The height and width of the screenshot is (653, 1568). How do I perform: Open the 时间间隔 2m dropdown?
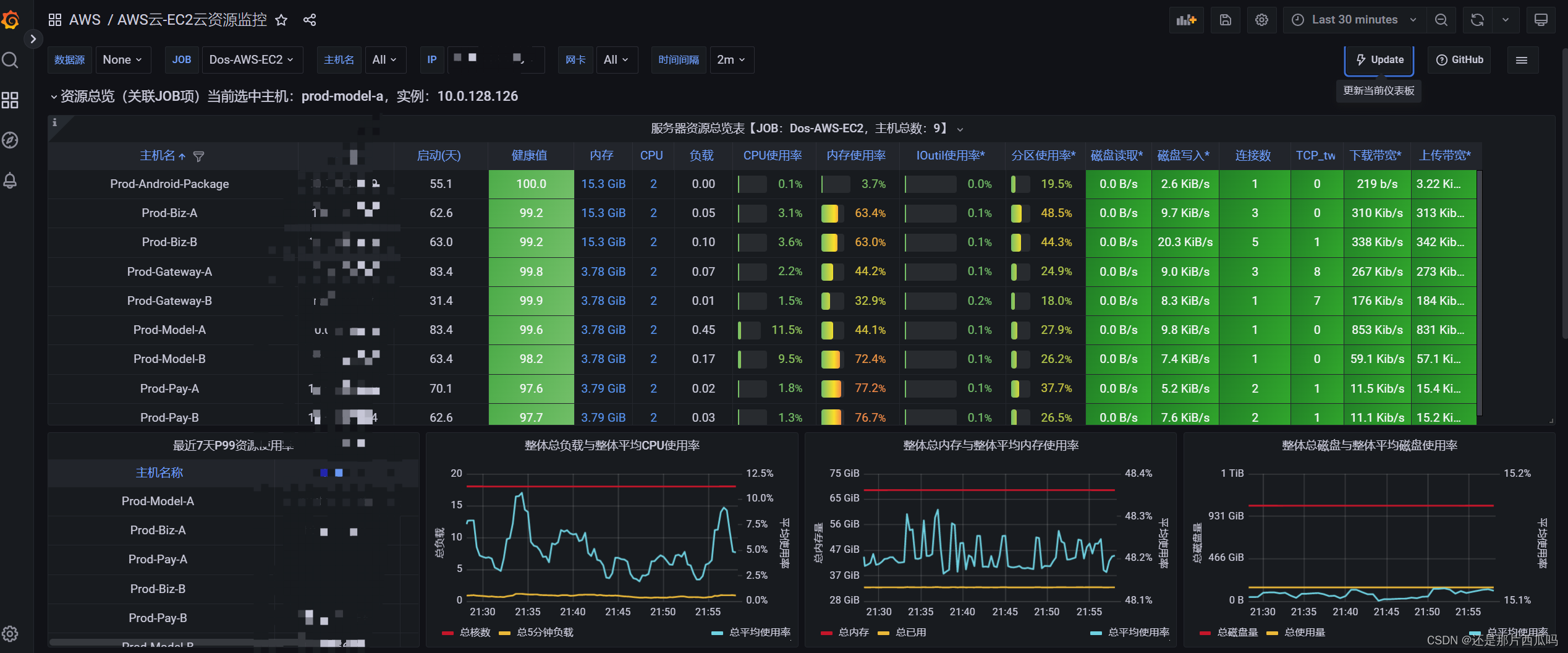coord(731,60)
